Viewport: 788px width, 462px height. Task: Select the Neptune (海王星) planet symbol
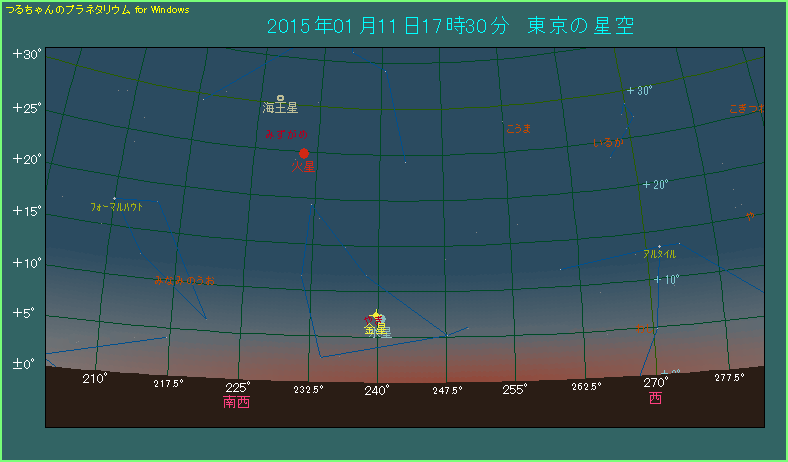(281, 96)
